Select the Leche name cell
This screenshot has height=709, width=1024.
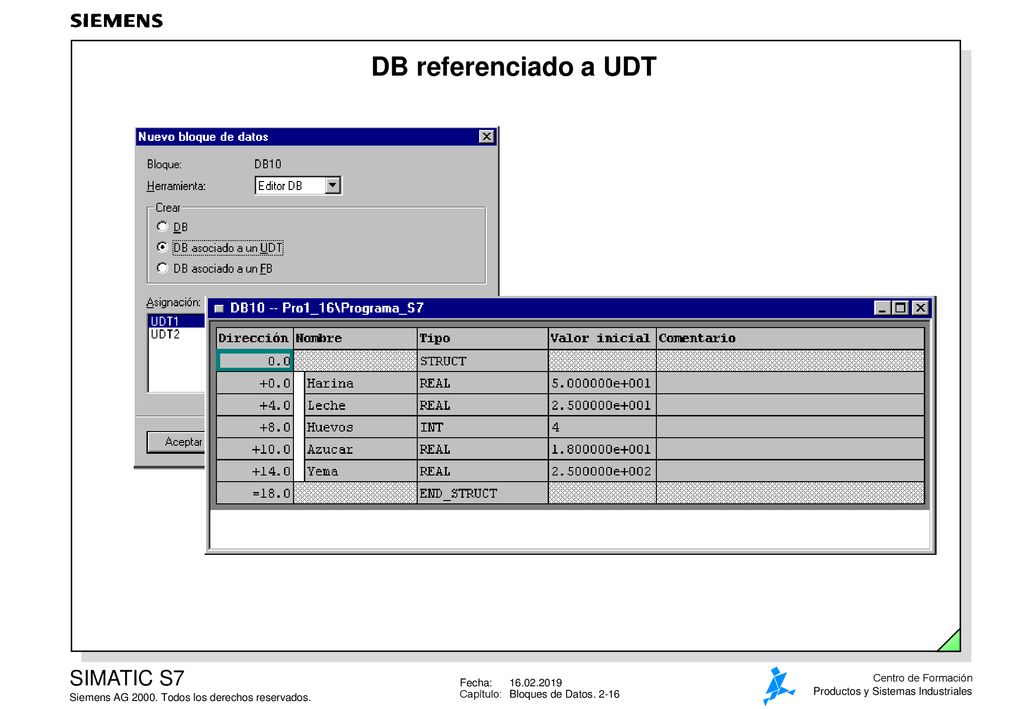click(x=361, y=405)
